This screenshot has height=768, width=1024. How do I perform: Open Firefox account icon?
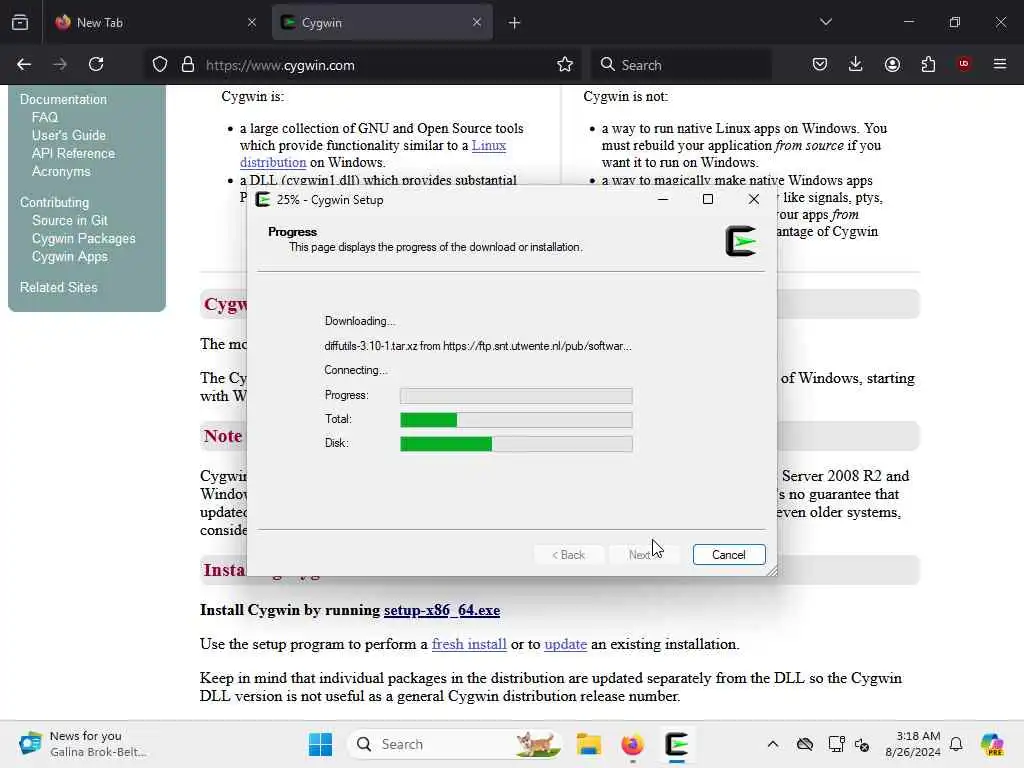point(892,64)
